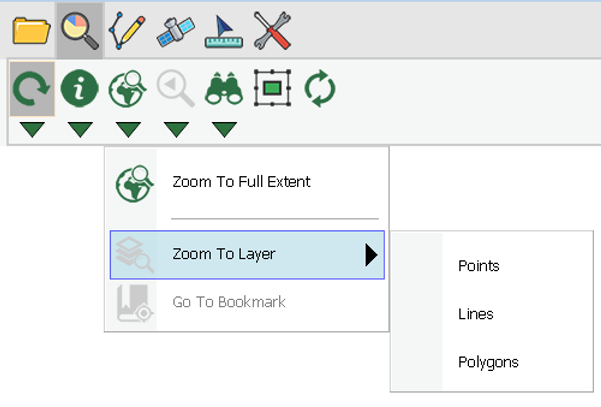
Task: Expand dropdown arrow under the info tool
Action: coord(80,130)
